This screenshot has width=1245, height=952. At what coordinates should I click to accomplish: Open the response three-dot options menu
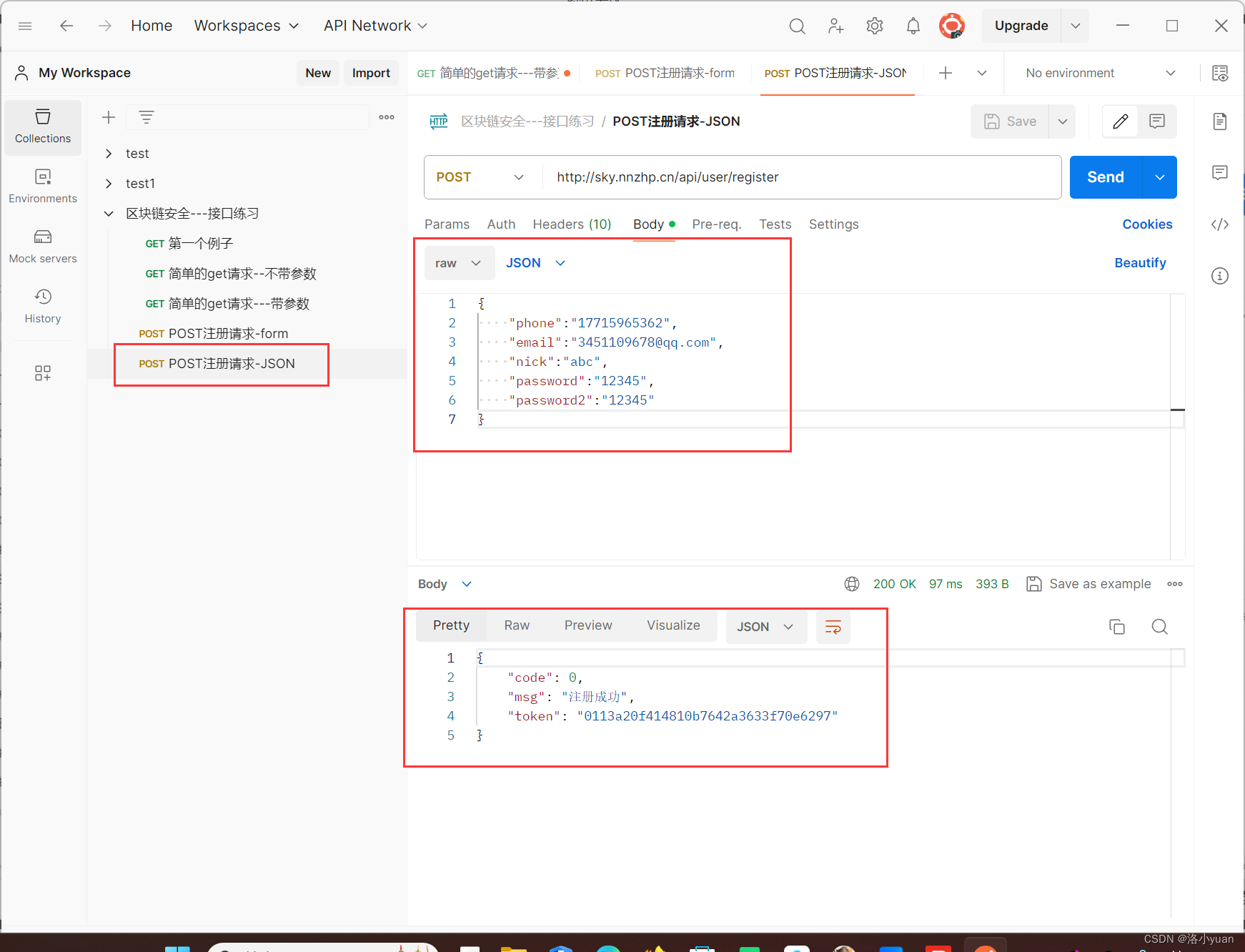[1175, 584]
